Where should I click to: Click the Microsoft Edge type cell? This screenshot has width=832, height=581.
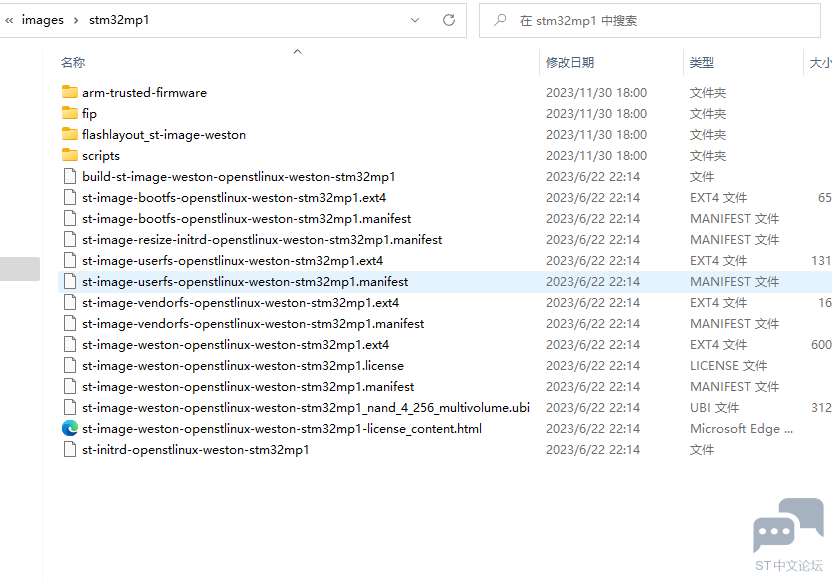coord(741,429)
